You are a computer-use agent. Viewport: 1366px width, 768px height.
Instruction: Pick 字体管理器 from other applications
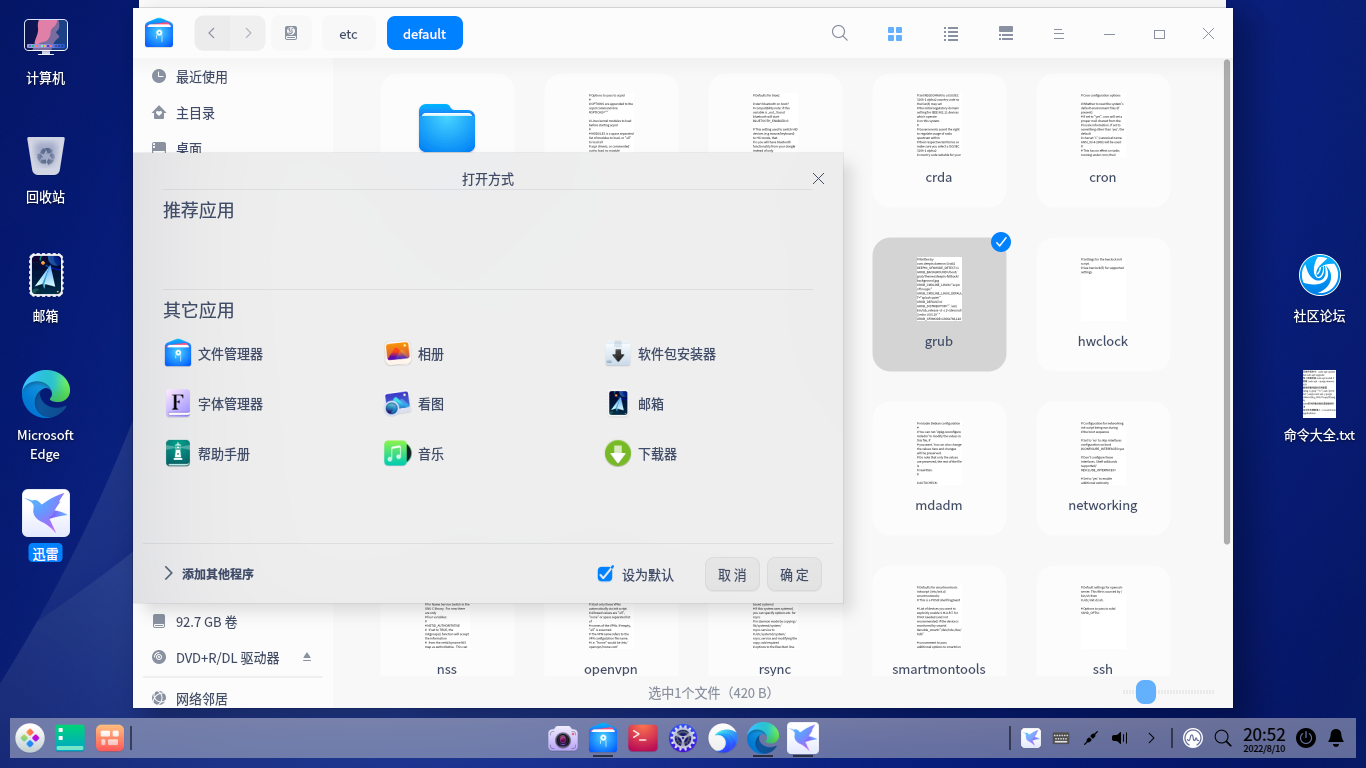[228, 403]
